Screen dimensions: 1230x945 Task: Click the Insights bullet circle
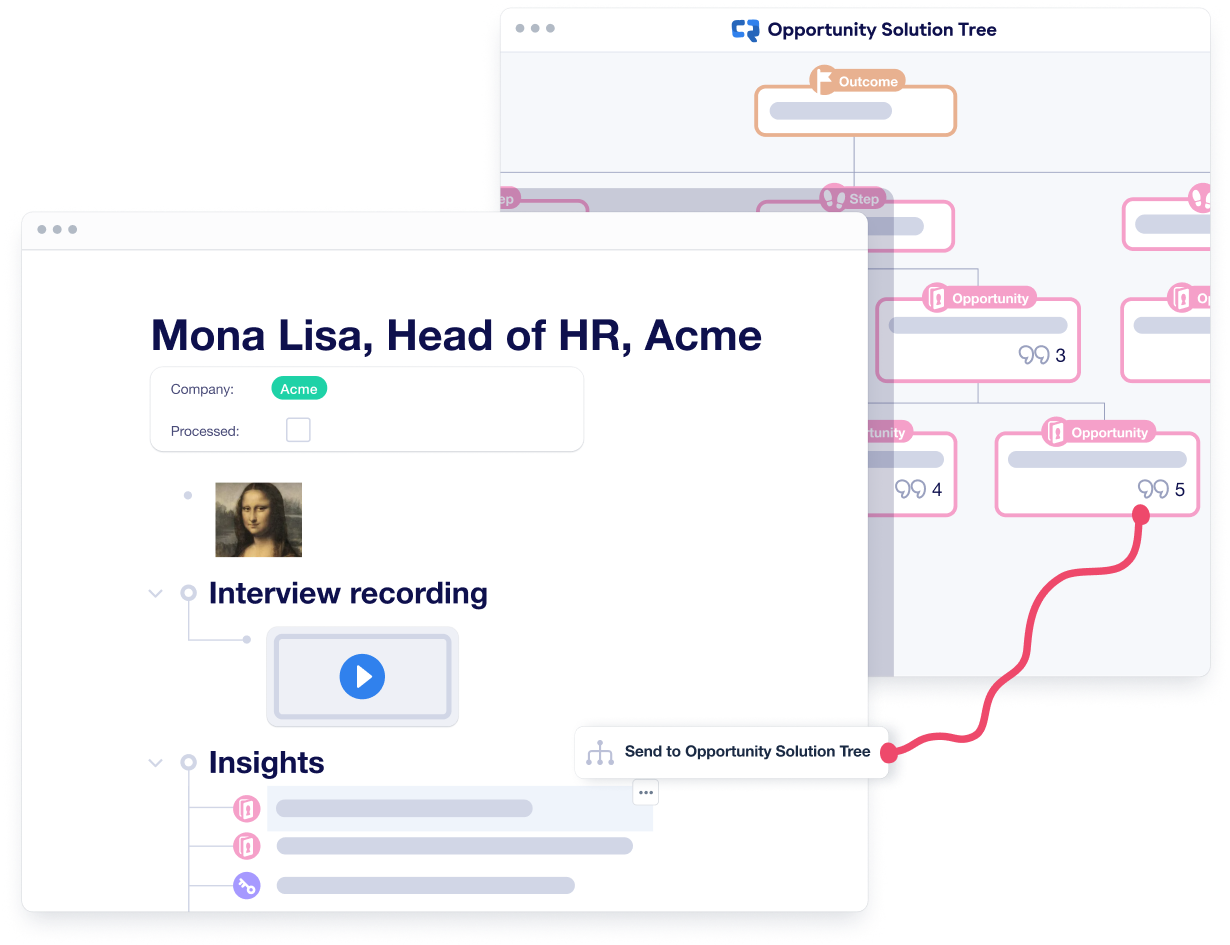coord(188,762)
